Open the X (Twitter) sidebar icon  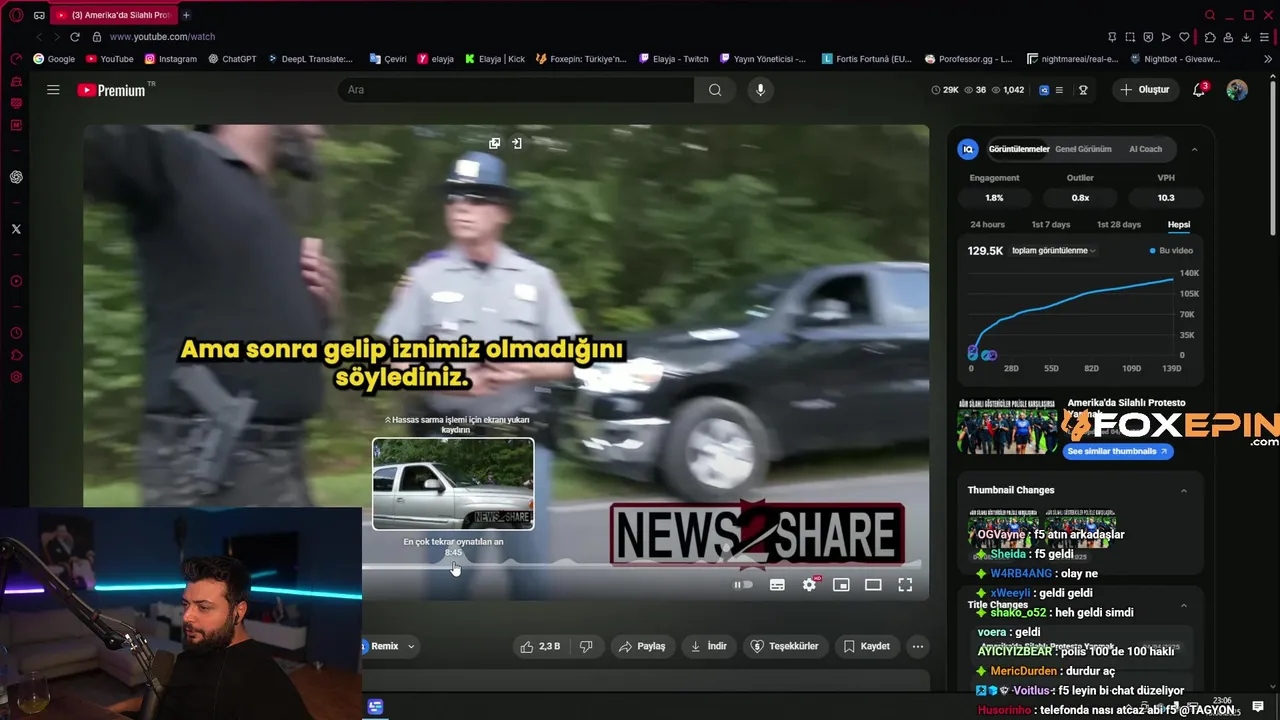click(16, 229)
